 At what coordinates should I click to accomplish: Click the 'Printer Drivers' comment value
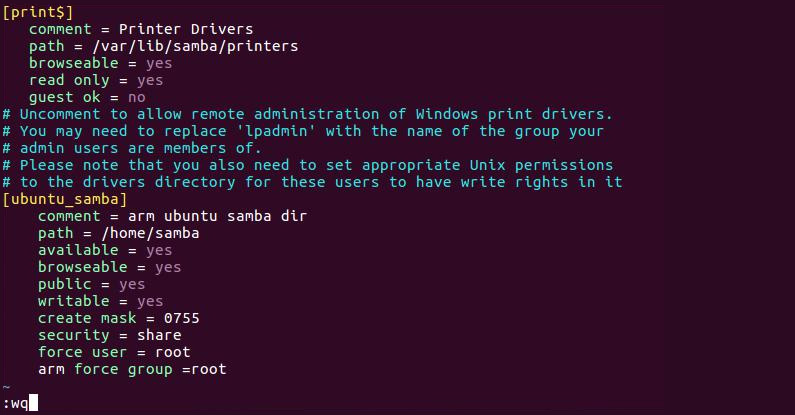[186, 29]
